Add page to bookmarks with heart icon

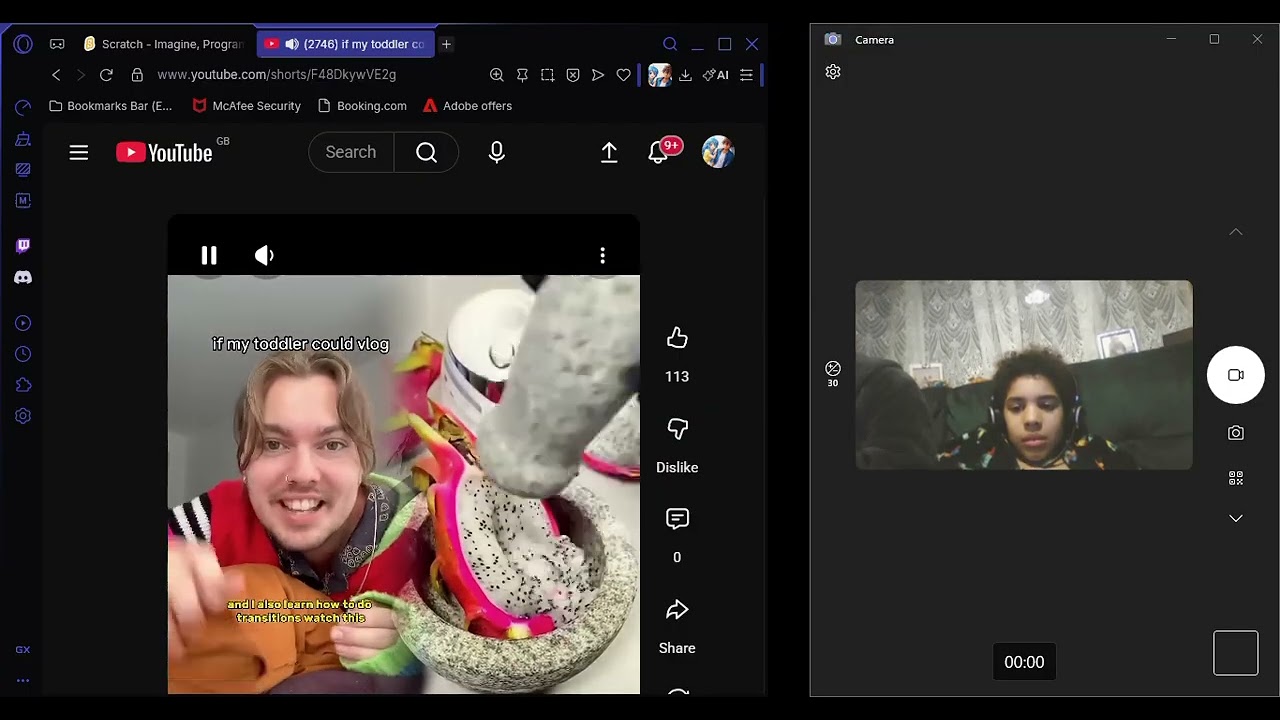click(x=623, y=75)
